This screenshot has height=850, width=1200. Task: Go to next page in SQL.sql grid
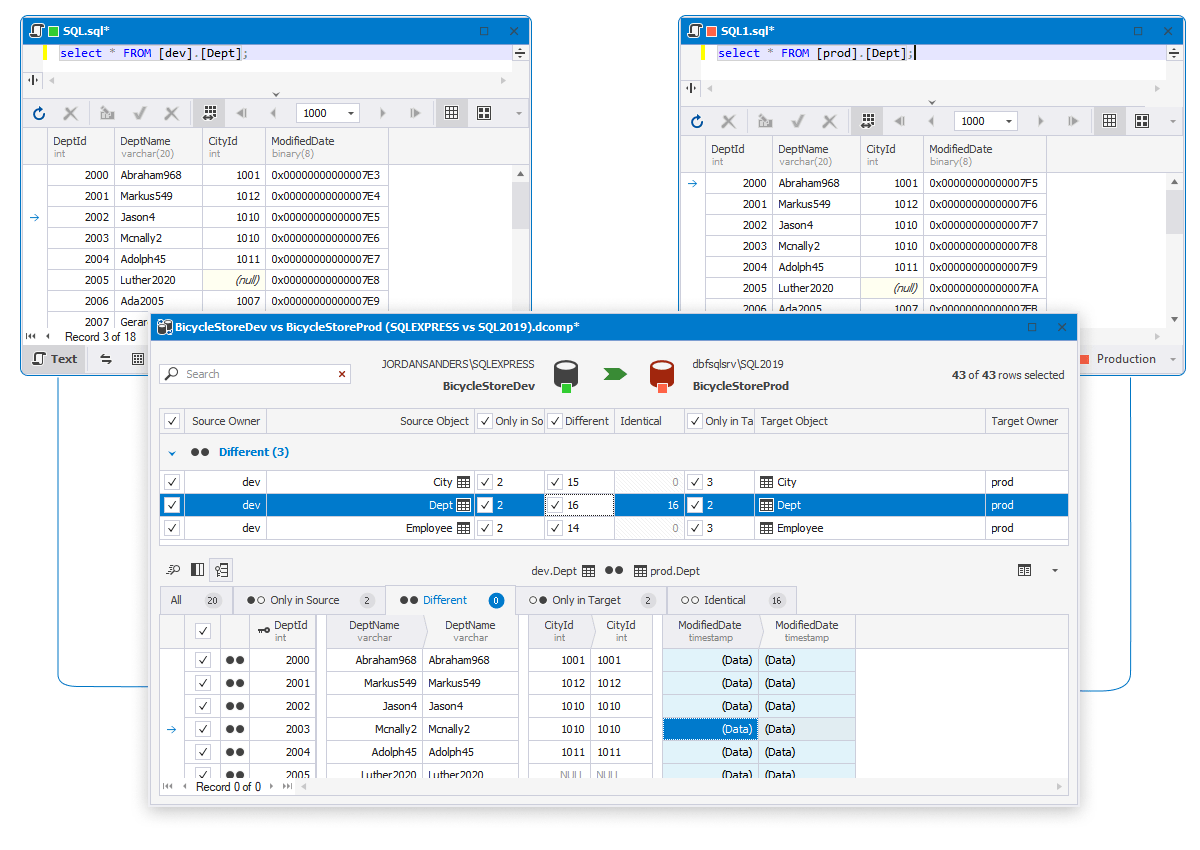(382, 114)
